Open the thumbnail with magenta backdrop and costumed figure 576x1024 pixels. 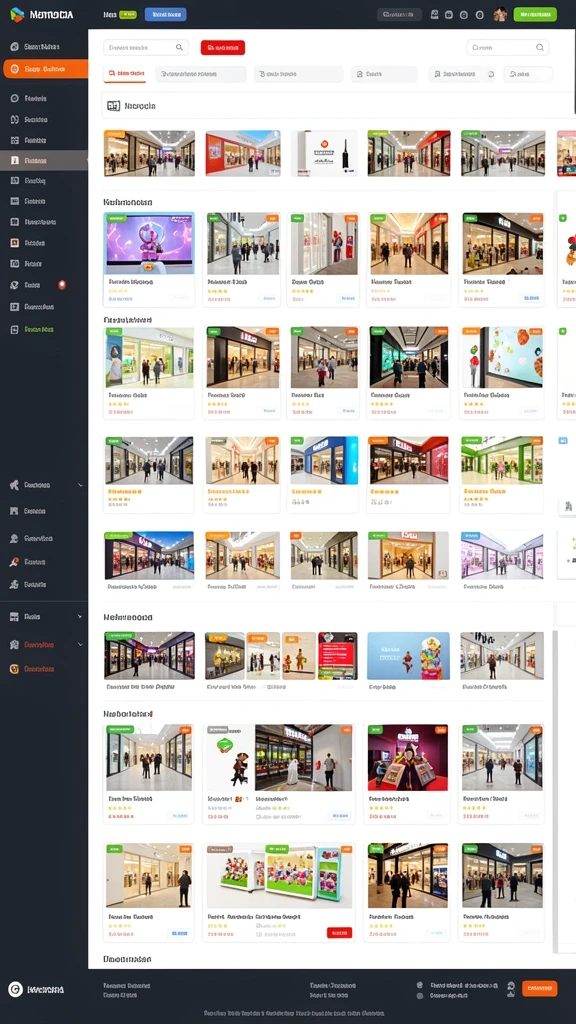408,758
